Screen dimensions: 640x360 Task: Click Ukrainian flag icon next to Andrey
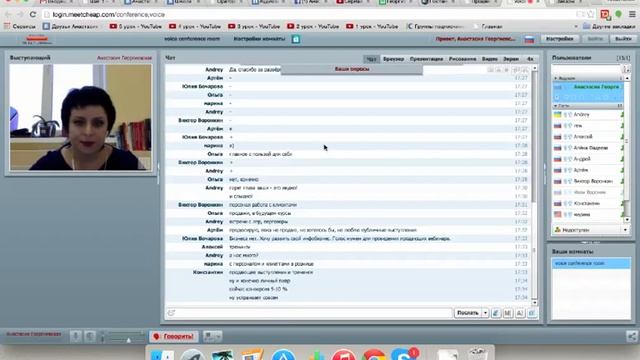pos(558,115)
